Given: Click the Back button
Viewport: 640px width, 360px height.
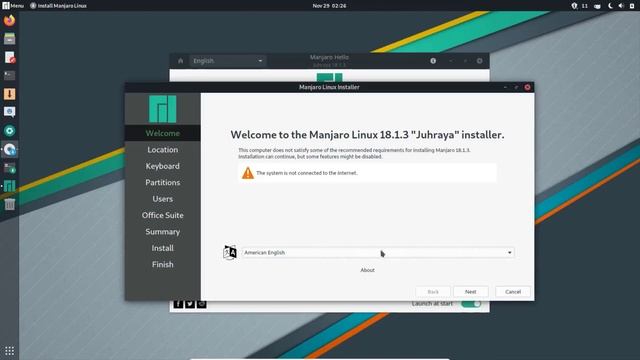Looking at the screenshot, I should point(433,292).
